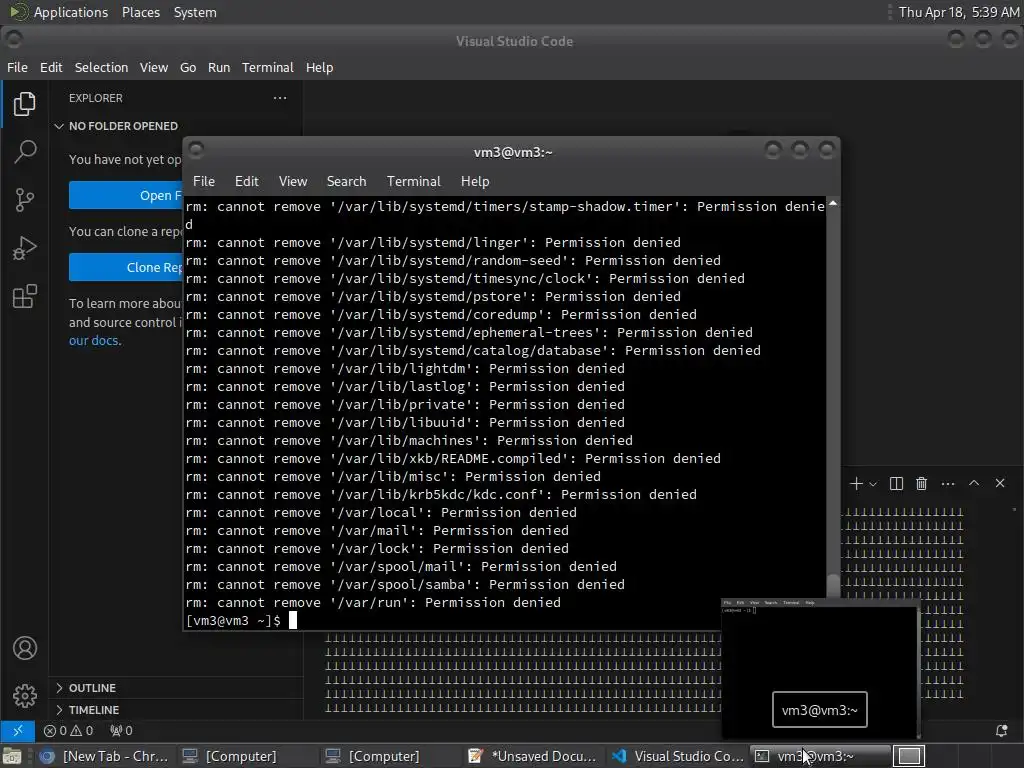This screenshot has width=1024, height=768.
Task: Open VS Code Help menu
Action: [x=319, y=67]
